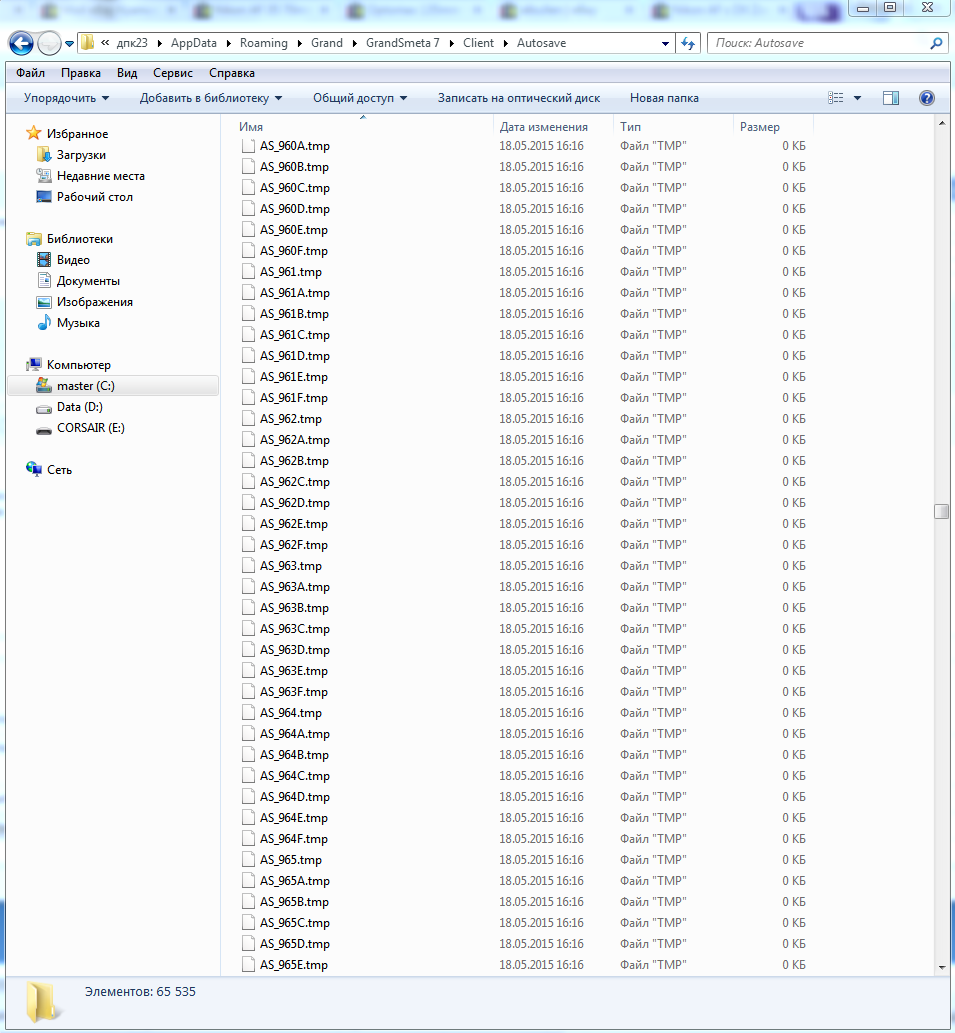Open Загрузки folder in favorites

click(x=81, y=155)
